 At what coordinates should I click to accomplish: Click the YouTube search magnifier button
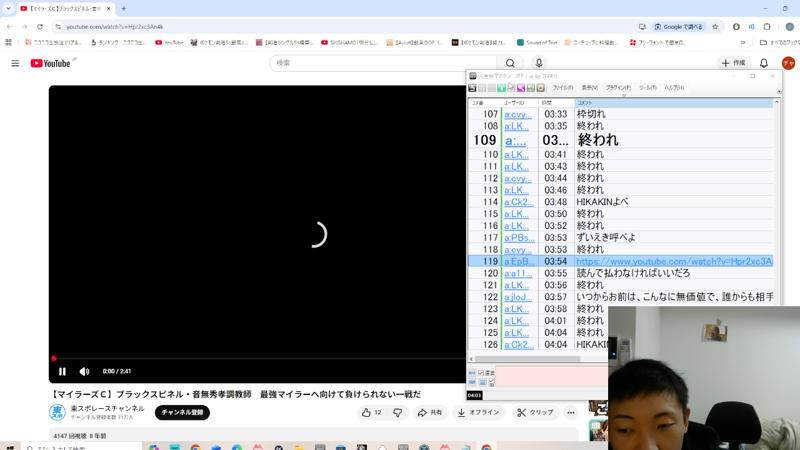click(510, 63)
